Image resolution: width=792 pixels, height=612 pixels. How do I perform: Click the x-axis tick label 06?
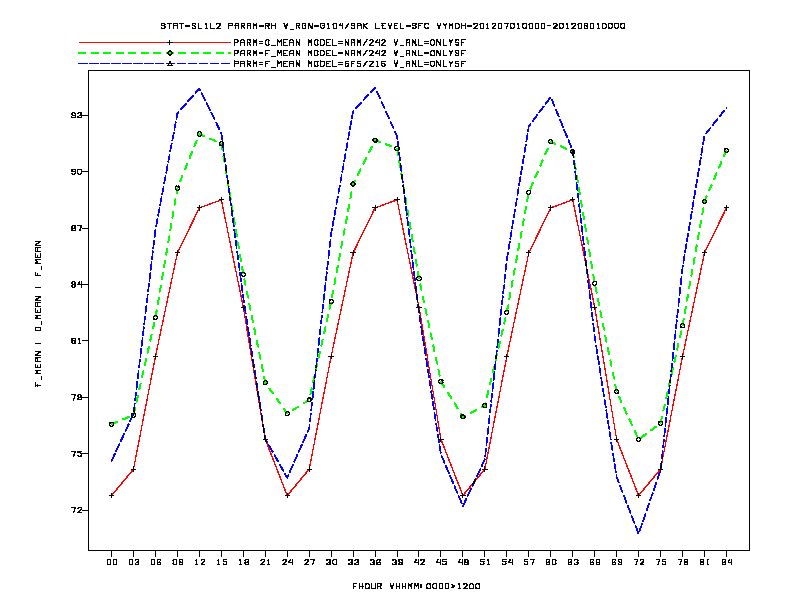(156, 562)
